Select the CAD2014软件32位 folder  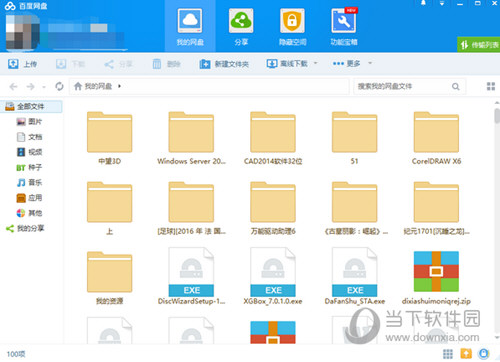point(273,138)
